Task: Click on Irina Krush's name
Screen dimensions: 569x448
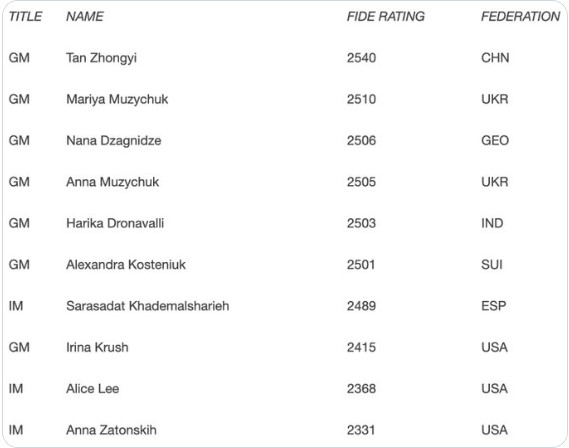Action: [x=97, y=347]
